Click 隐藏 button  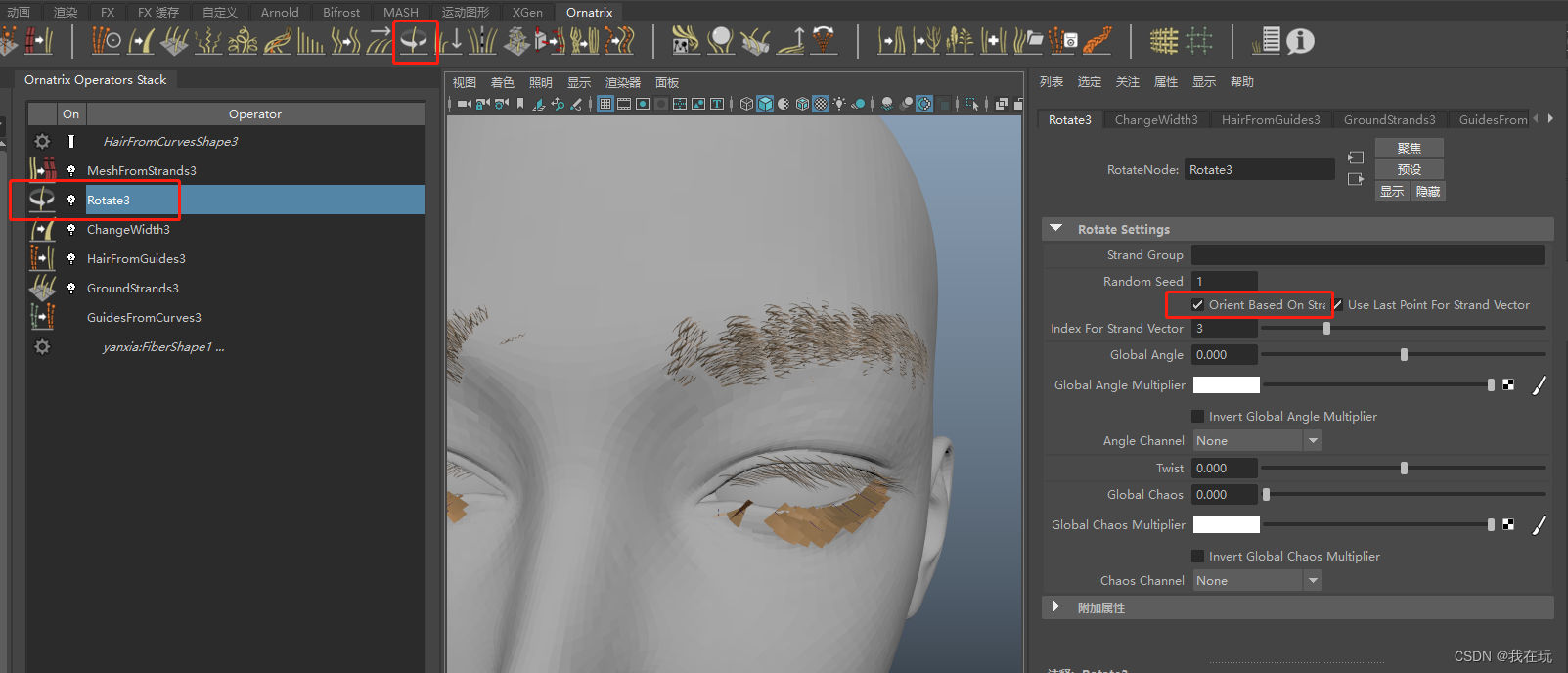coord(1428,192)
